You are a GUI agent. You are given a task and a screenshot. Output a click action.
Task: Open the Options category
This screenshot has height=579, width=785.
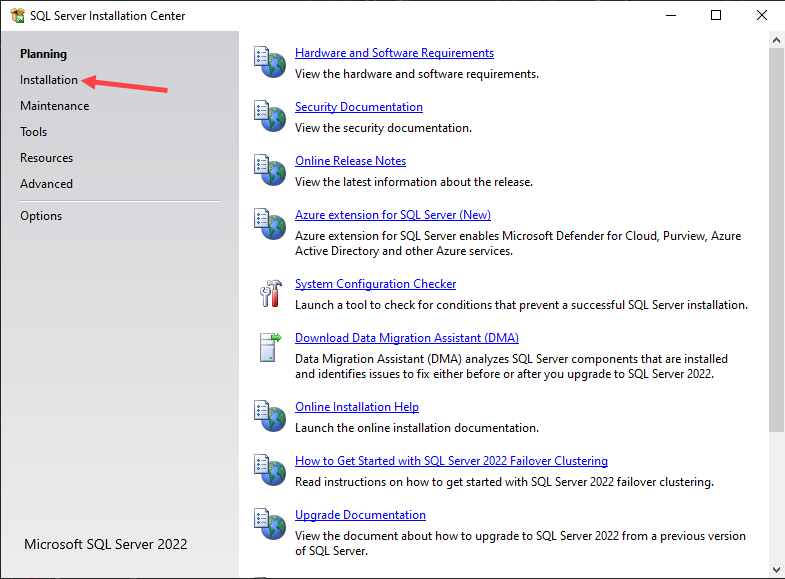pyautogui.click(x=41, y=216)
